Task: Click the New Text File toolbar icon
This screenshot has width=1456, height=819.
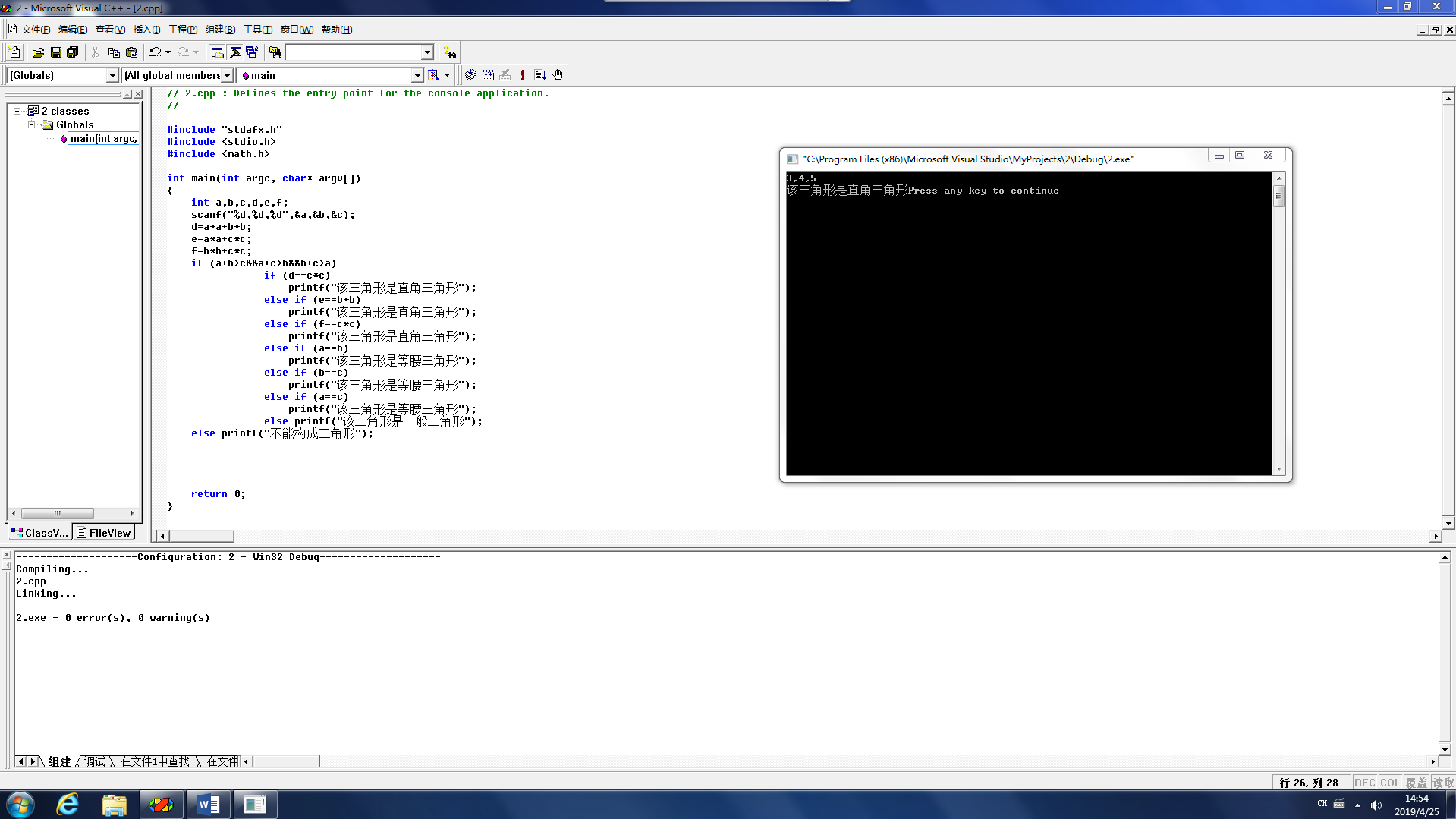Action: (14, 52)
